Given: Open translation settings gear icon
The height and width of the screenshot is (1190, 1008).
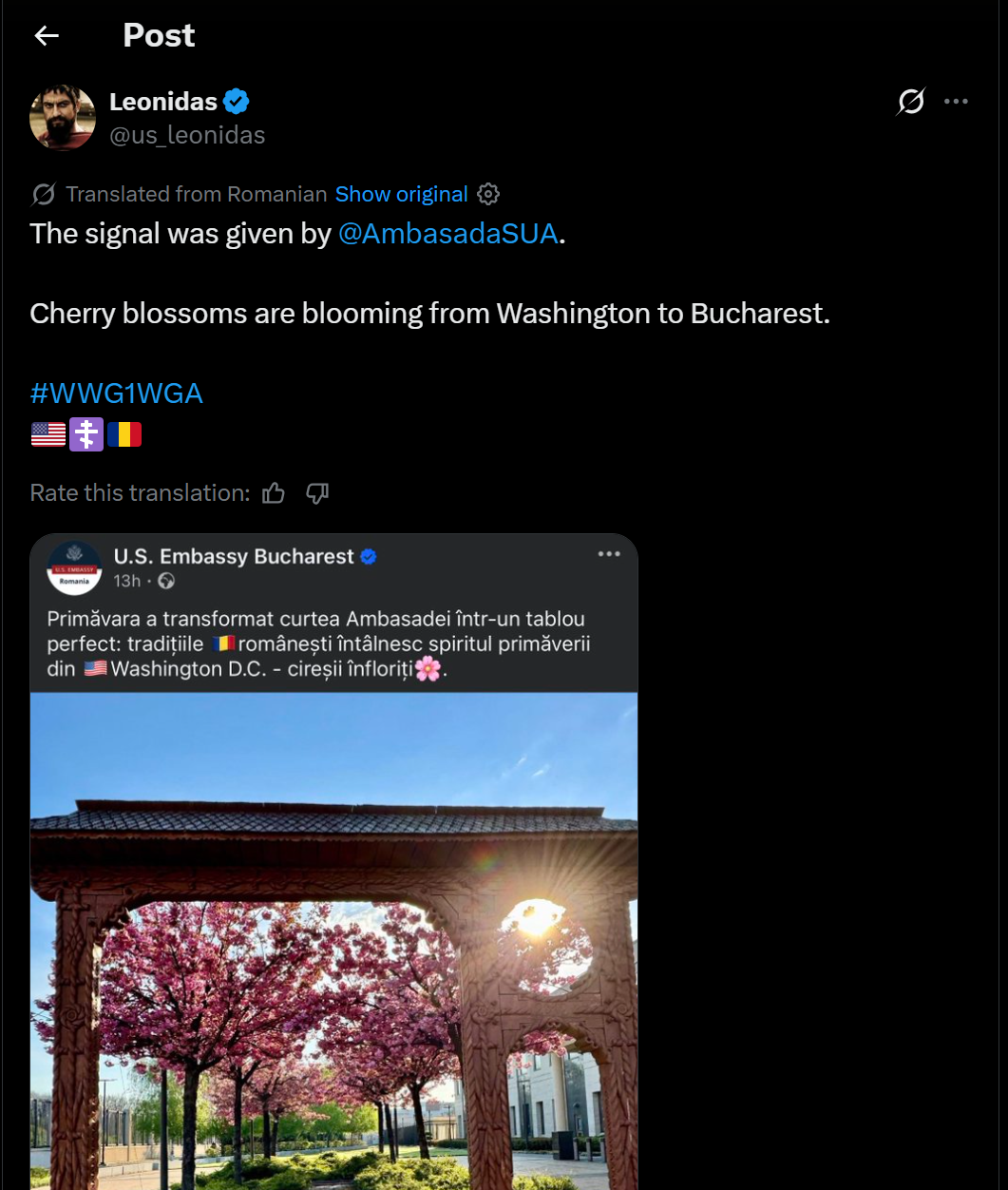Looking at the screenshot, I should click(488, 195).
